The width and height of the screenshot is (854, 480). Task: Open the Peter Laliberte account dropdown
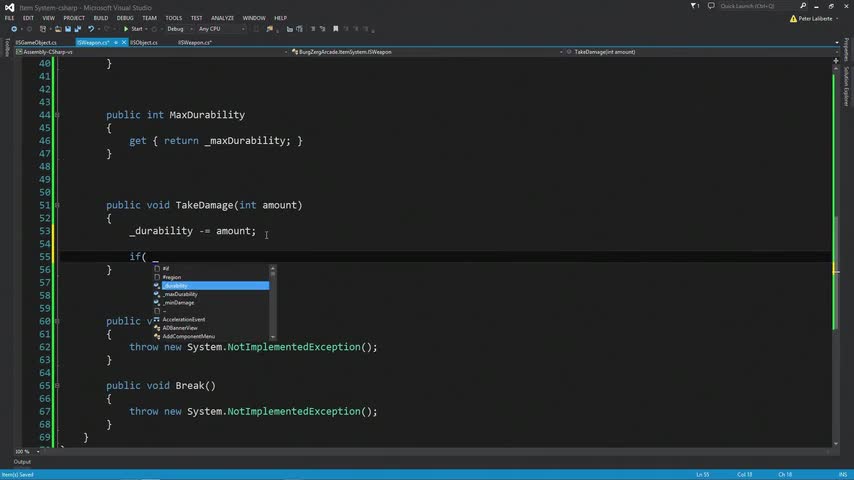(x=818, y=19)
